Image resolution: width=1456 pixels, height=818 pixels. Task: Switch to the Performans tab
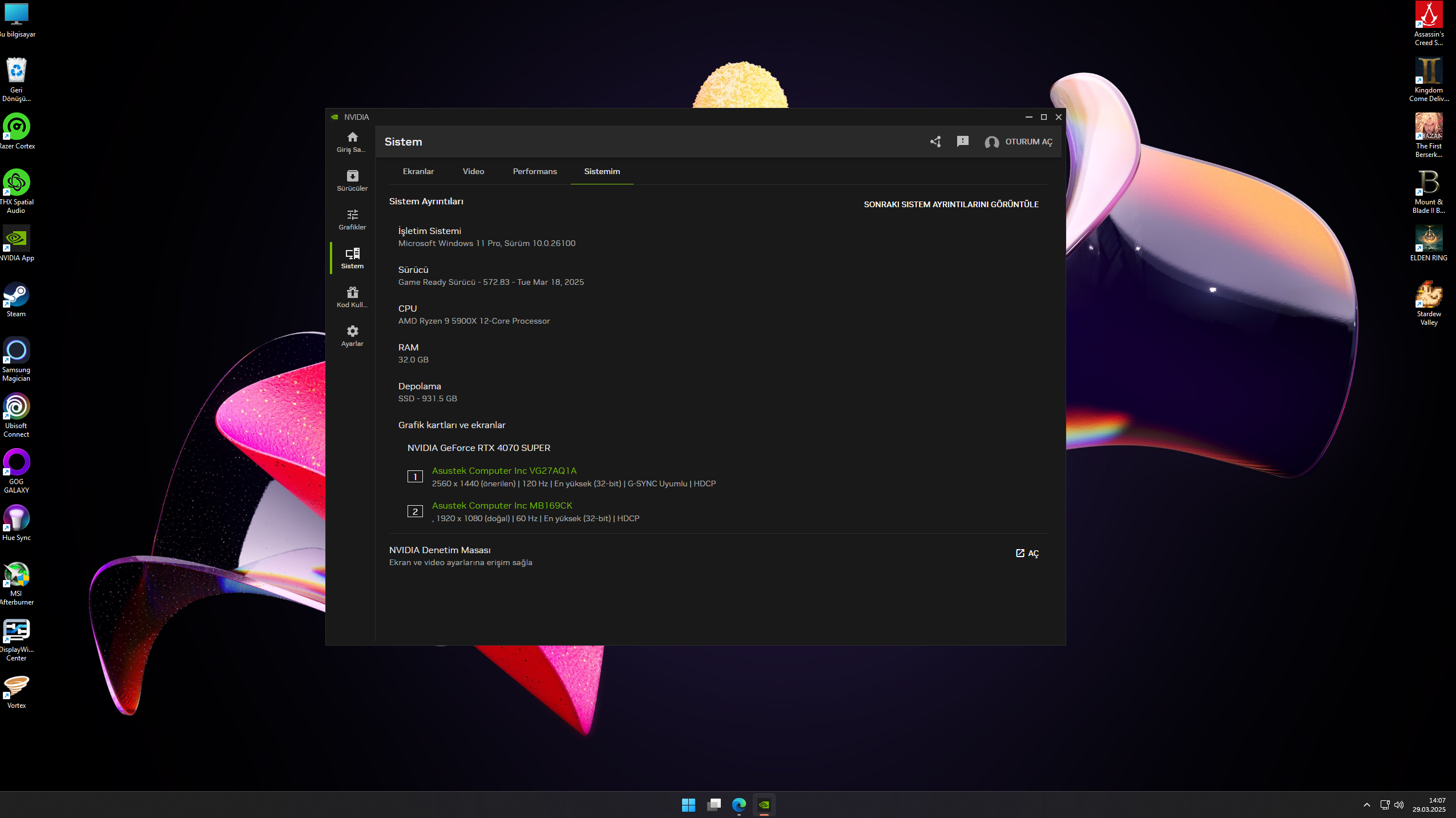tap(535, 171)
